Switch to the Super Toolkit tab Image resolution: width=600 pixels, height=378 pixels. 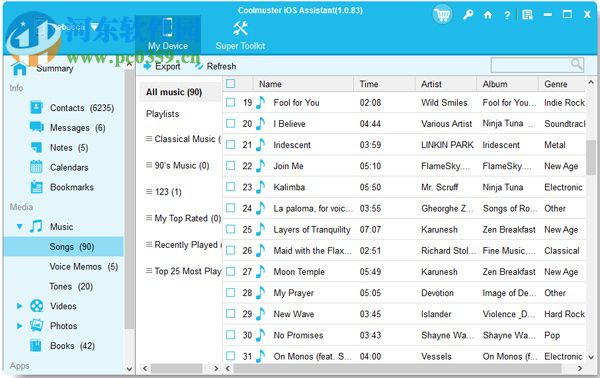tap(240, 35)
